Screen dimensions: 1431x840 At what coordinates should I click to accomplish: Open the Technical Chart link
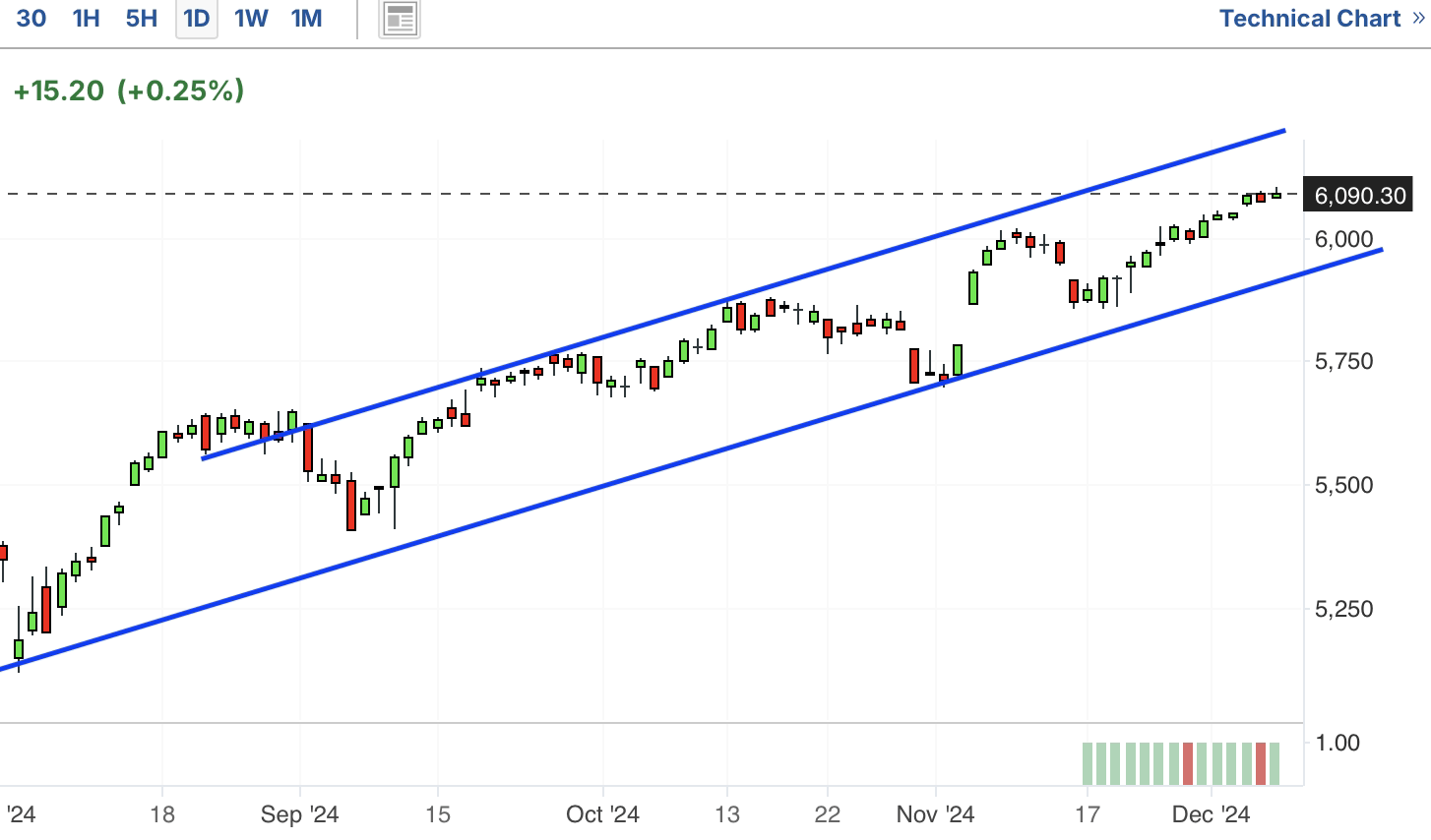pyautogui.click(x=1322, y=19)
